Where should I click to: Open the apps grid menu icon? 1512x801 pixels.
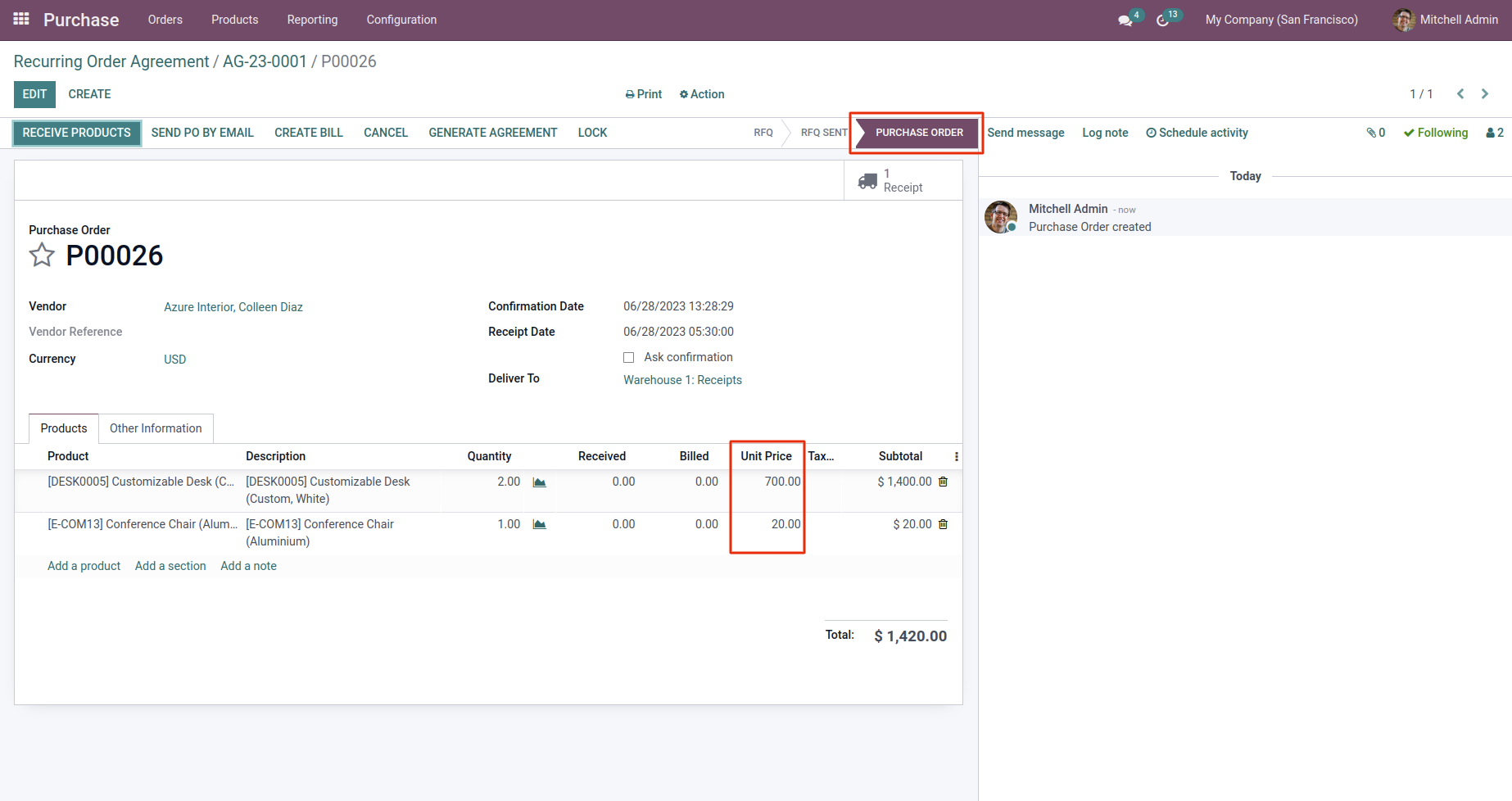[x=21, y=19]
